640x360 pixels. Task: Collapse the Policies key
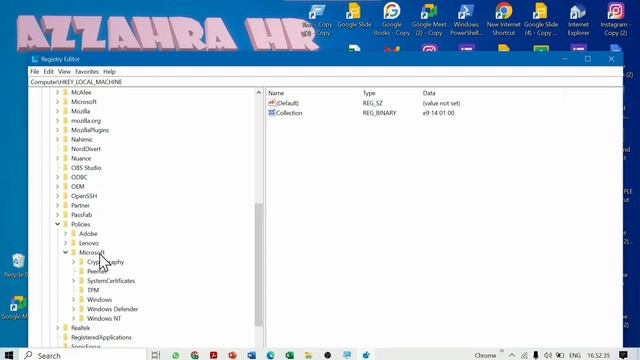(58, 224)
